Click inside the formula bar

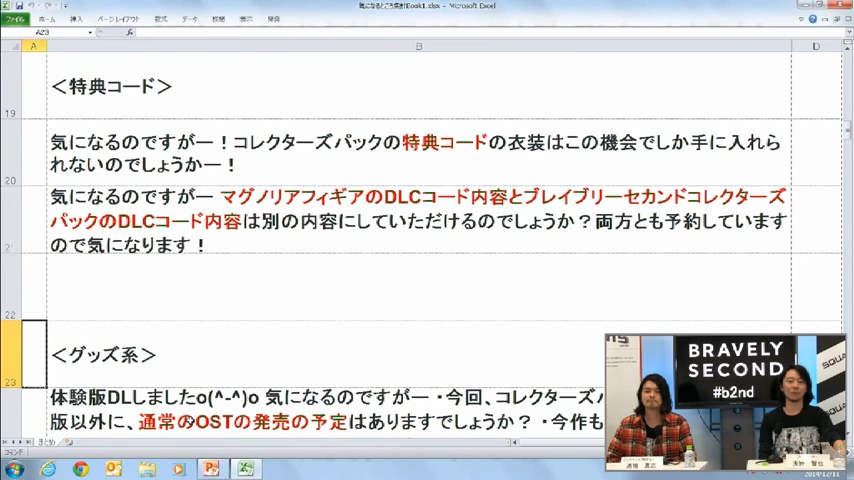[490, 32]
